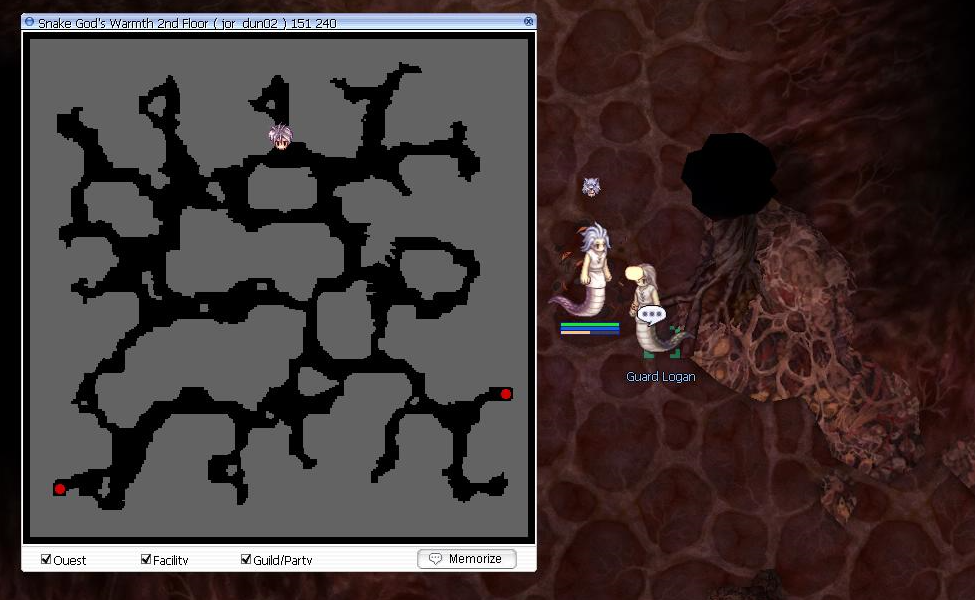Image resolution: width=975 pixels, height=600 pixels.
Task: Click the blue round icon in map title bar
Action: coord(29,22)
